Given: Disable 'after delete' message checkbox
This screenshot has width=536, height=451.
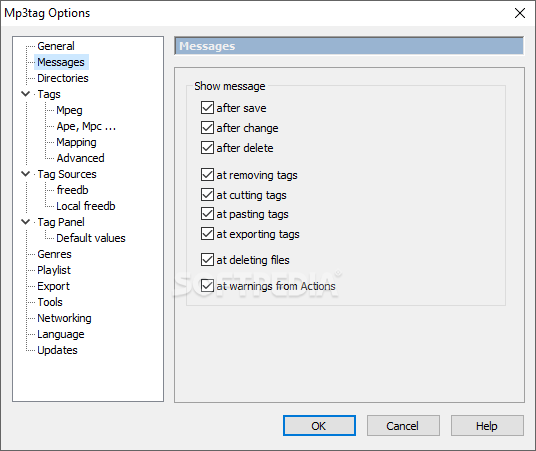Looking at the screenshot, I should (207, 148).
